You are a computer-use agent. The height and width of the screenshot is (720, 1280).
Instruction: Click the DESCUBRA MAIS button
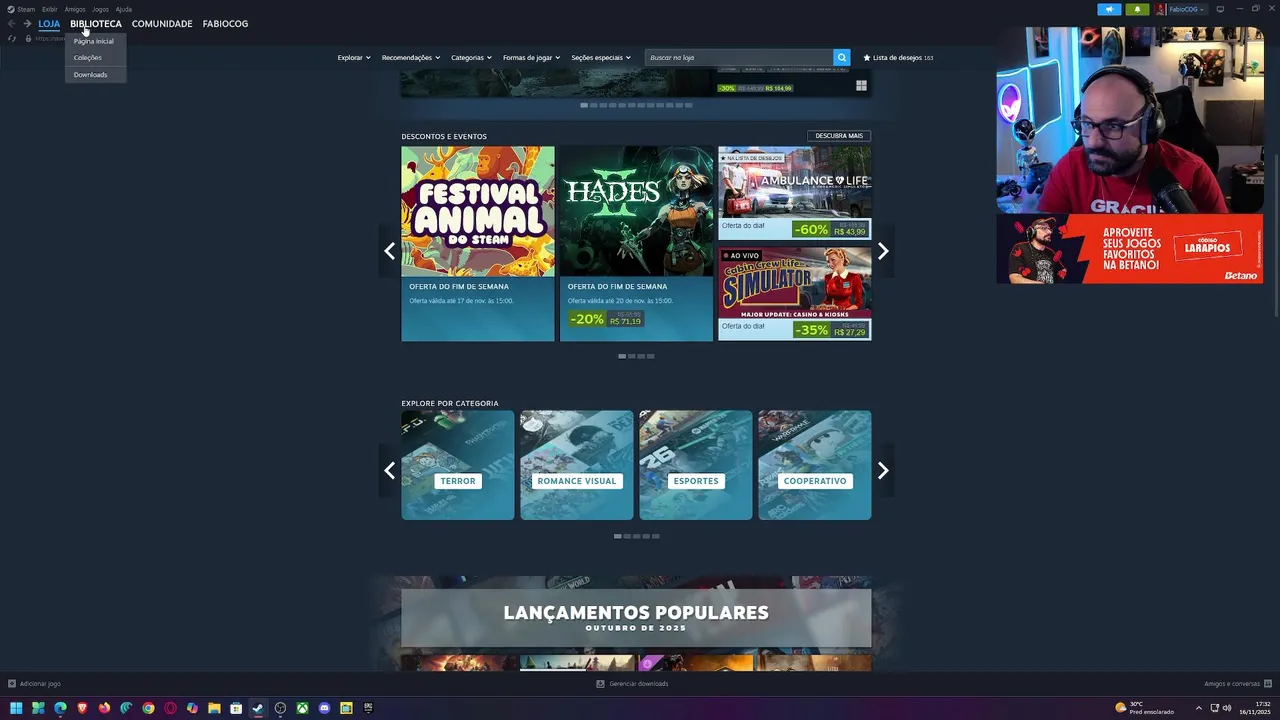[839, 136]
